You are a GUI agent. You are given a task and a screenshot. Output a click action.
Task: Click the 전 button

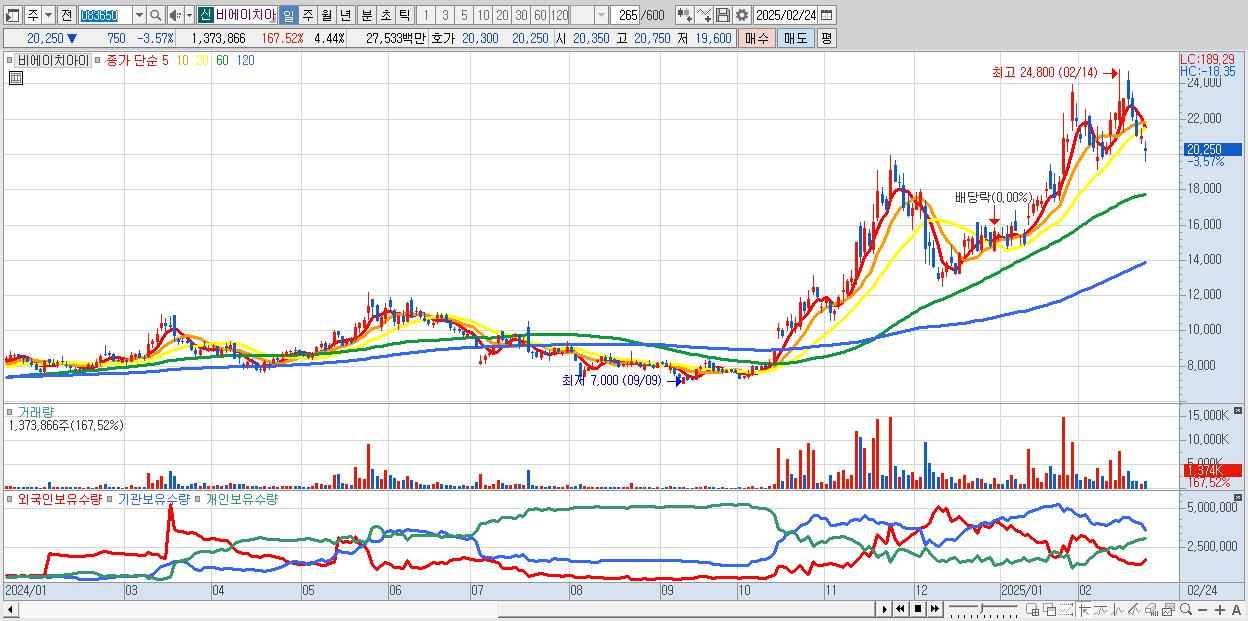(66, 15)
